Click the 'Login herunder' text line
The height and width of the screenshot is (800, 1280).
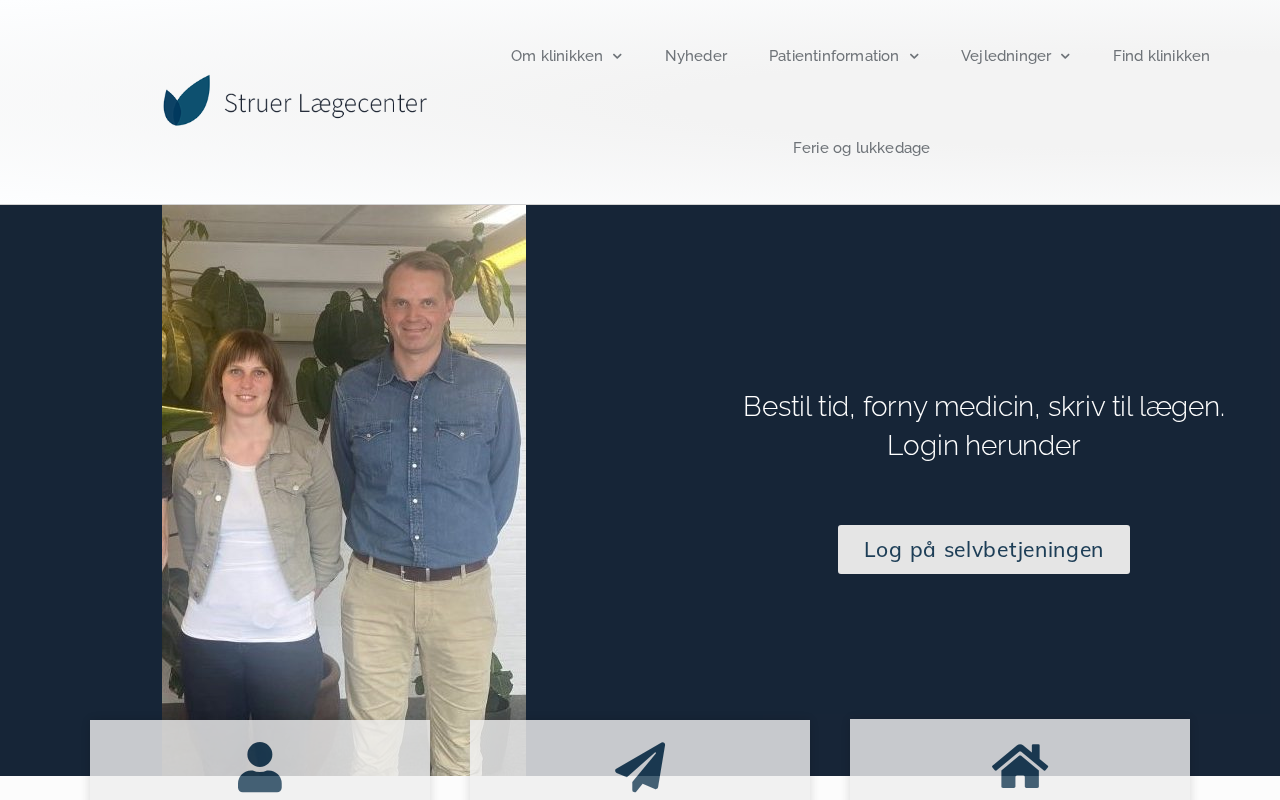point(984,446)
